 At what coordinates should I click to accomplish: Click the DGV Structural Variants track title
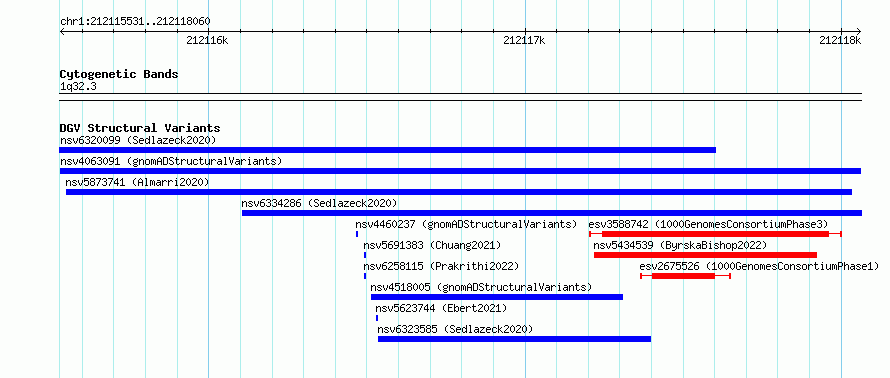pos(140,128)
